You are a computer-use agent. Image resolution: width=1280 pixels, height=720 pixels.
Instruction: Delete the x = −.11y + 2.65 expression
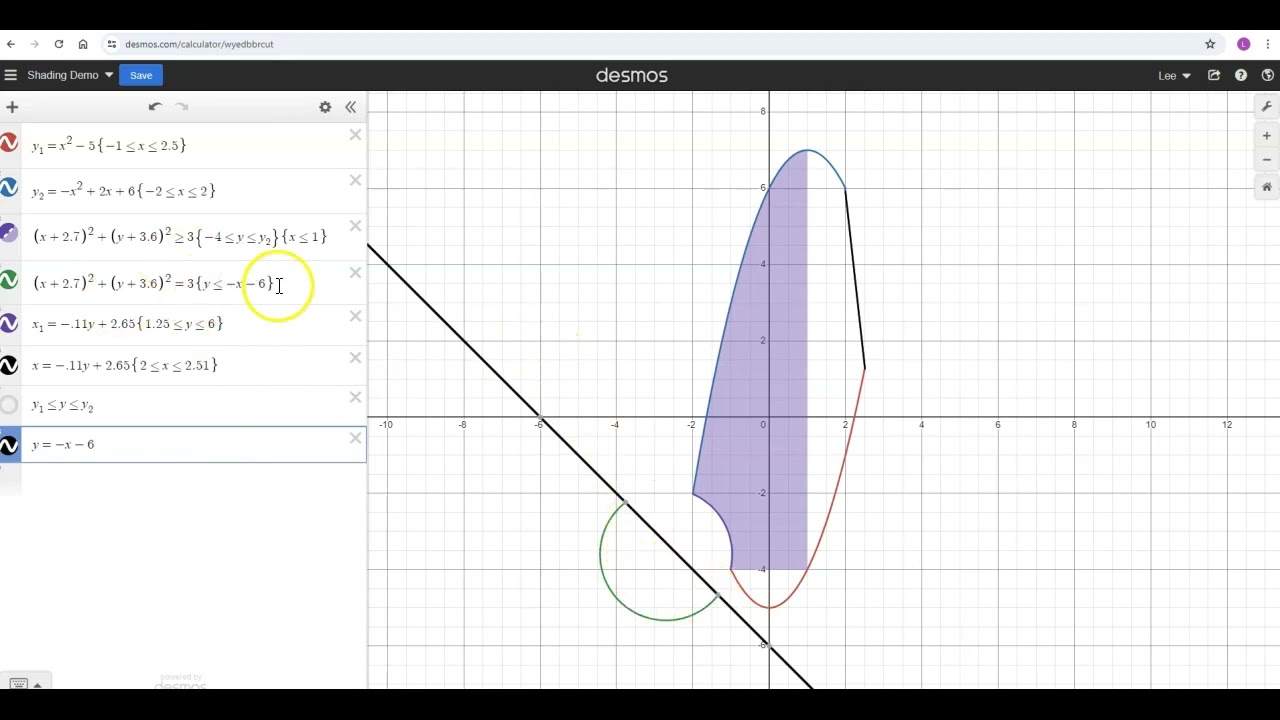coord(355,358)
